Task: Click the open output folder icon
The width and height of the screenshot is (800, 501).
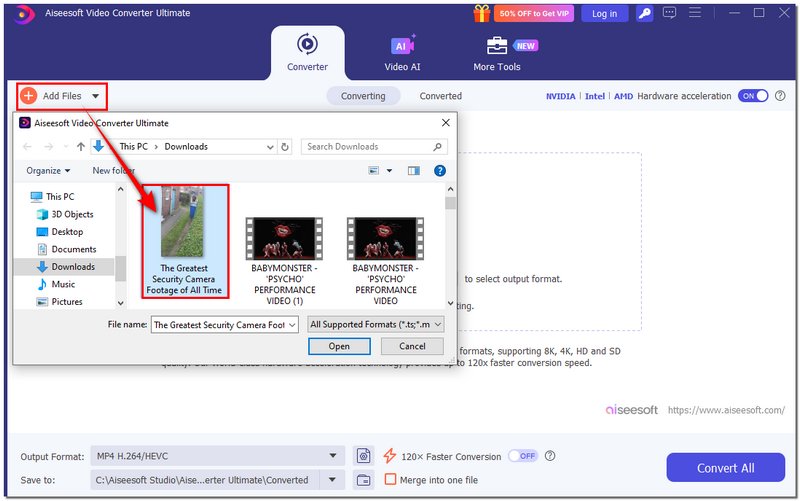Action: 364,480
